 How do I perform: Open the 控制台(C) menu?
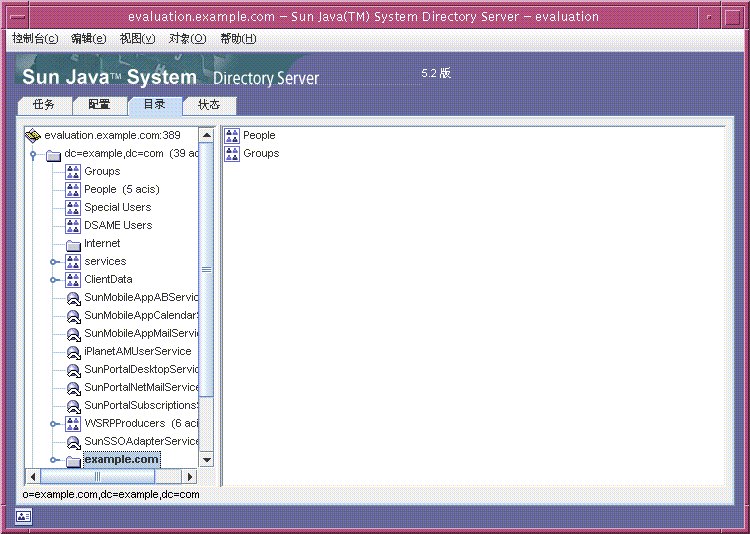click(35, 39)
